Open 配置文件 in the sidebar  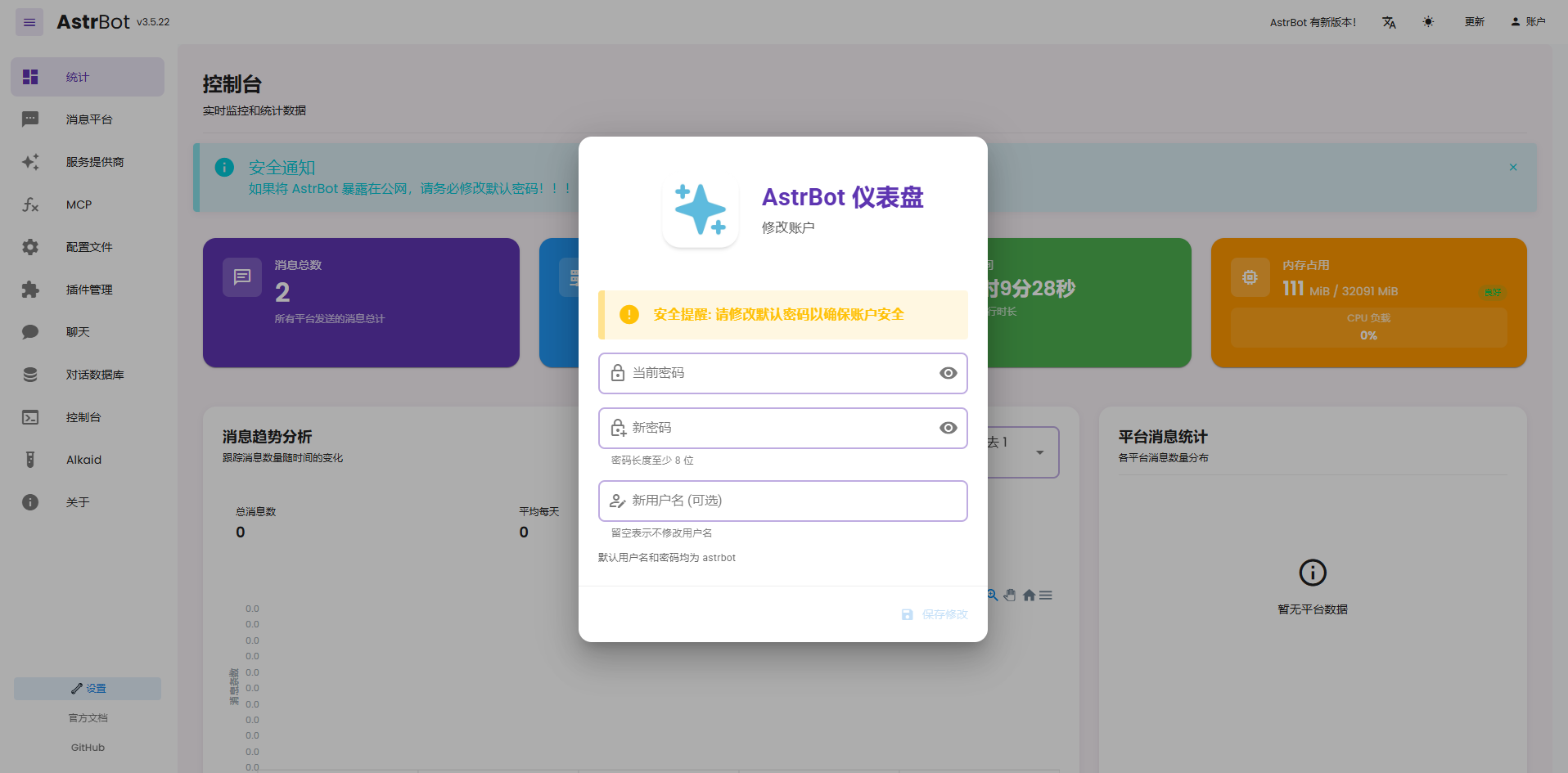(88, 247)
